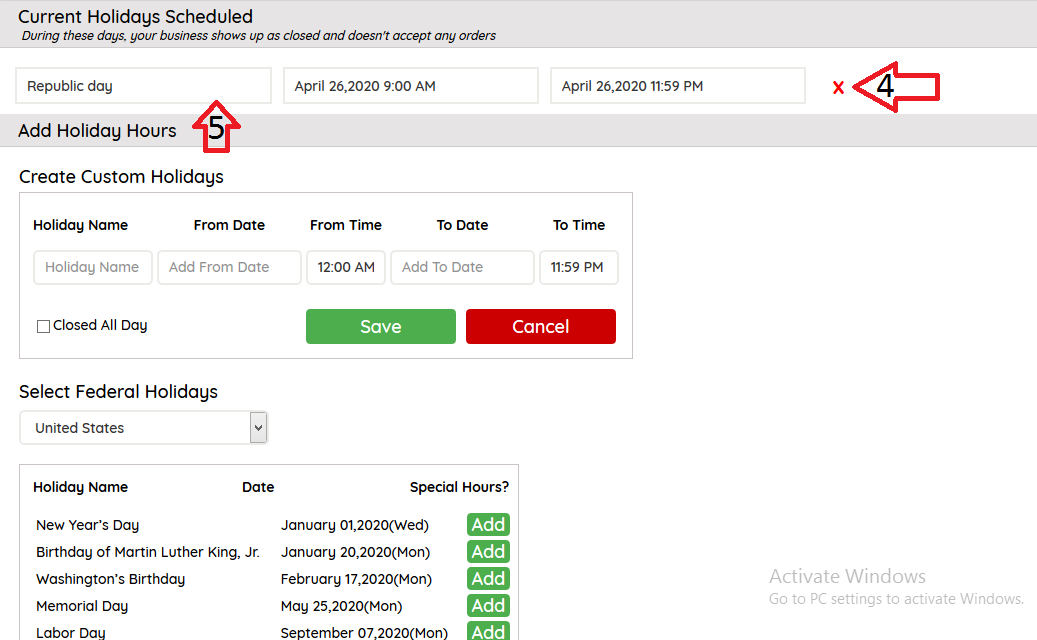Edit the Republic day name field

coord(143,86)
